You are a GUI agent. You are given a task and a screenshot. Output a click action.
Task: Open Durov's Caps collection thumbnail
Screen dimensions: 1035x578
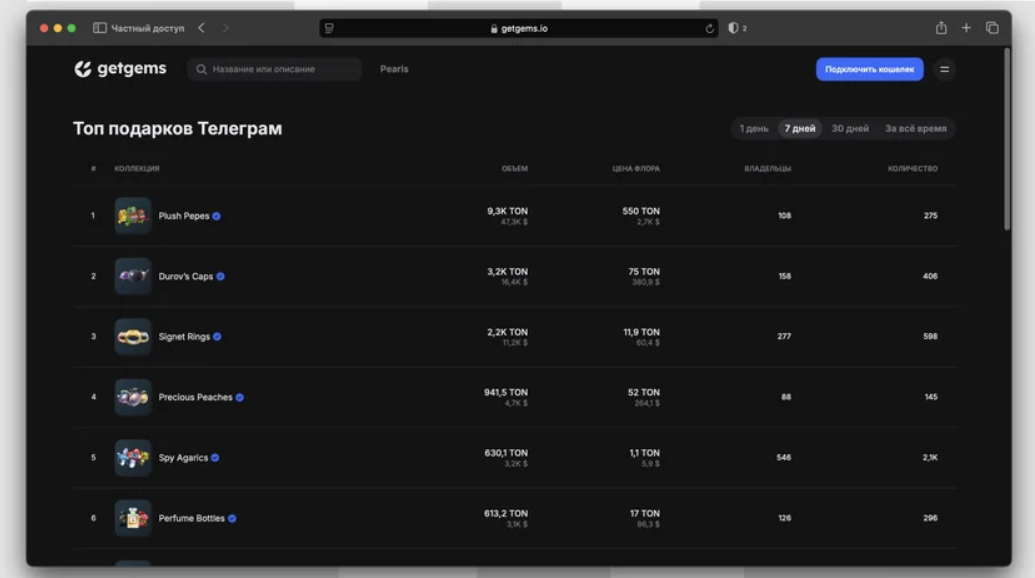pos(133,276)
